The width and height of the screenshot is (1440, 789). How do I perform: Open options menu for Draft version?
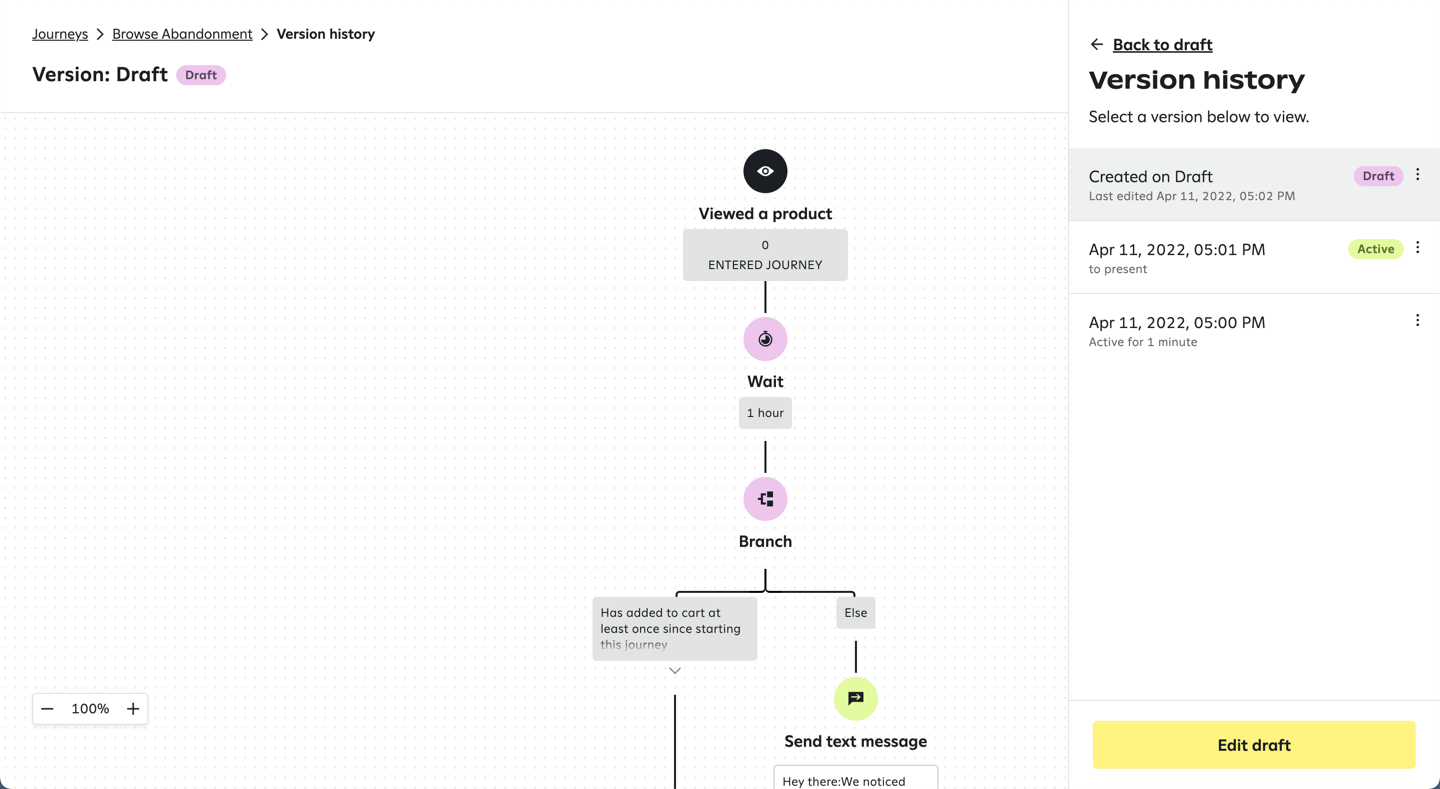[1417, 175]
